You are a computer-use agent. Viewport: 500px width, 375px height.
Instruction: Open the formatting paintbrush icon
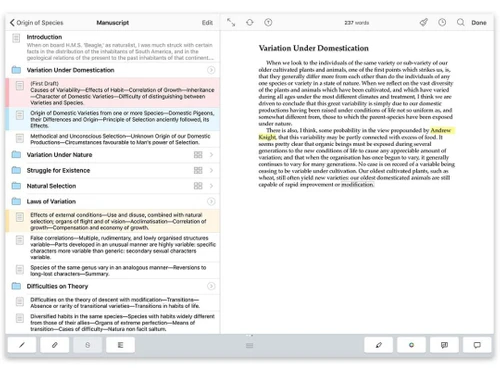click(x=424, y=22)
